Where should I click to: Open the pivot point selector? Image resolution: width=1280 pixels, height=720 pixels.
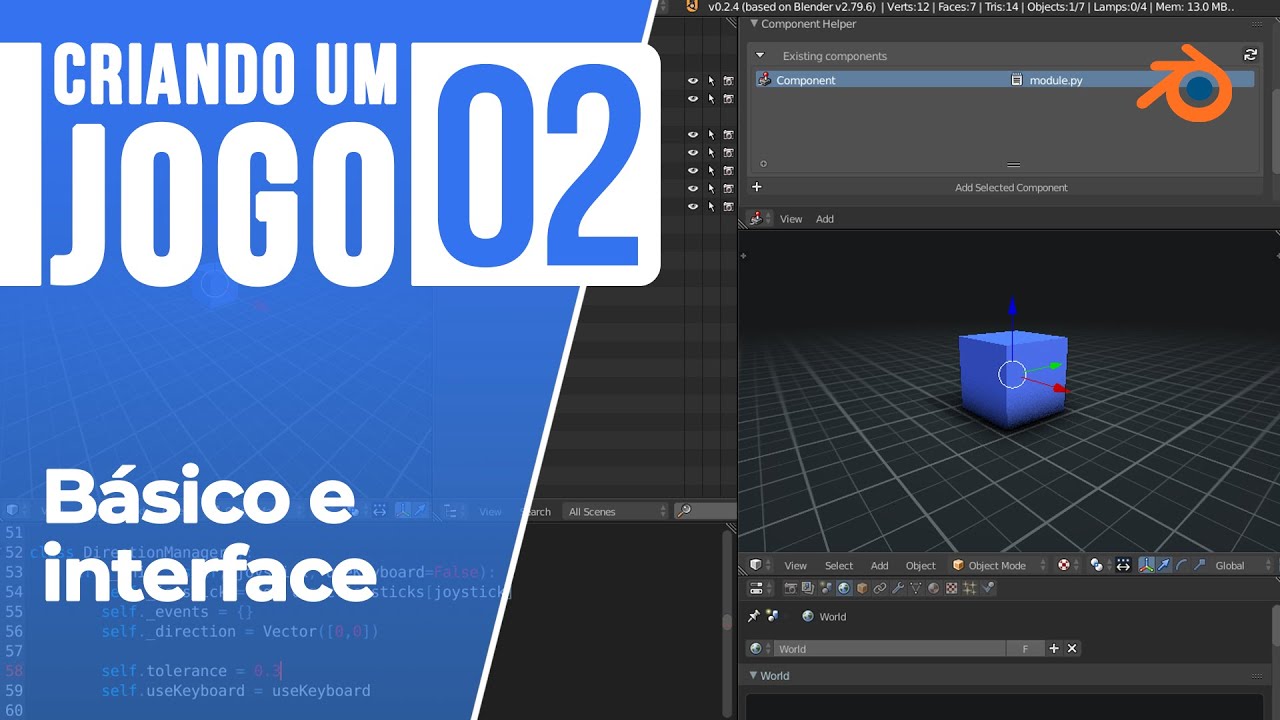(x=1099, y=565)
